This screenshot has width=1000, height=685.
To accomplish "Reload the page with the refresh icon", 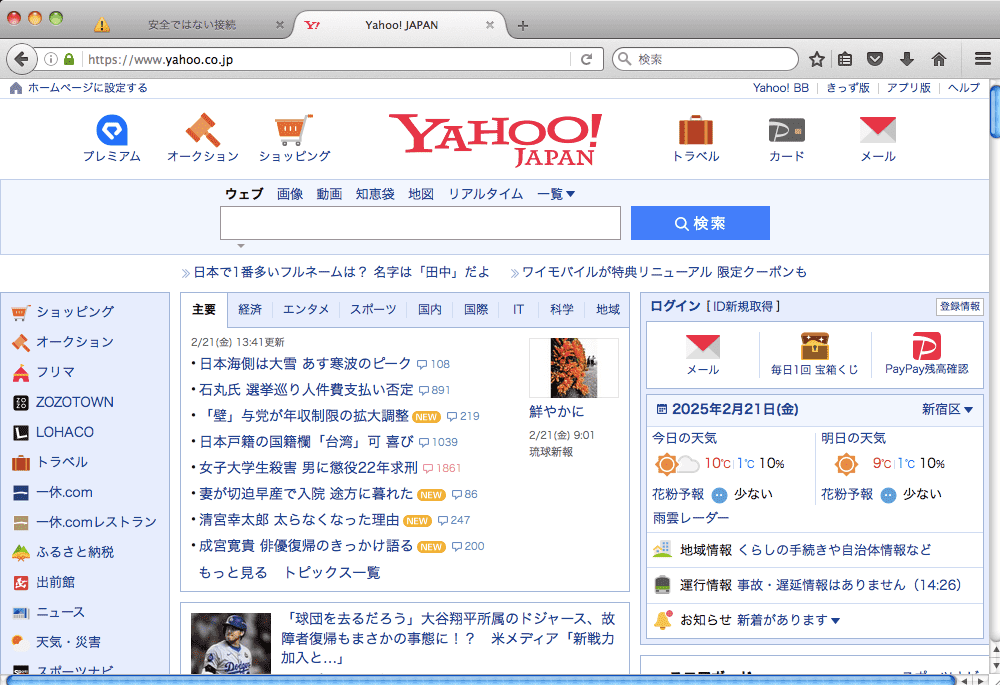I will [x=587, y=59].
